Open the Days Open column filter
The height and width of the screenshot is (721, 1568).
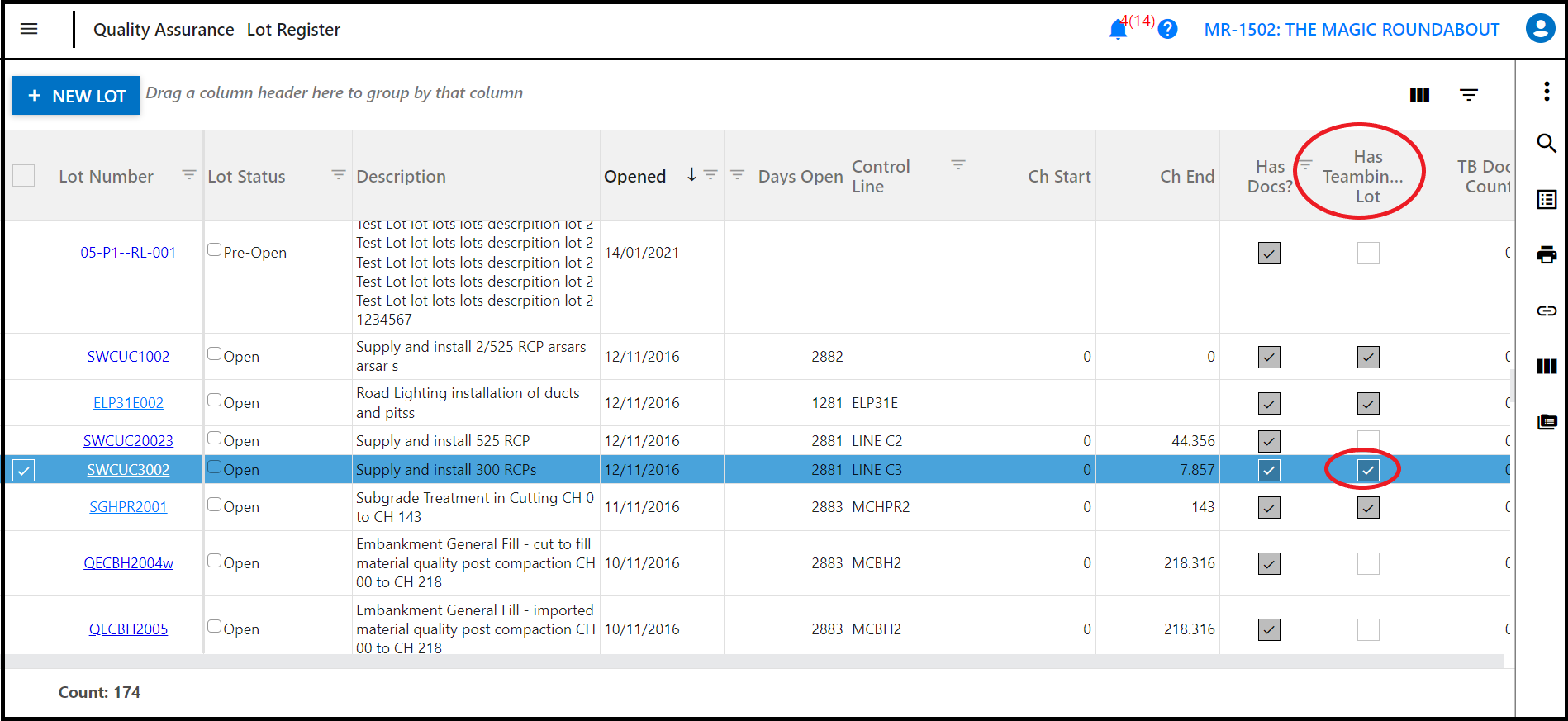[738, 175]
